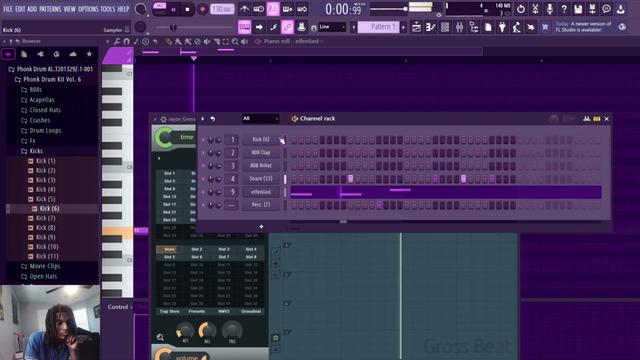Click the Perc (7) channel button

pos(261,205)
